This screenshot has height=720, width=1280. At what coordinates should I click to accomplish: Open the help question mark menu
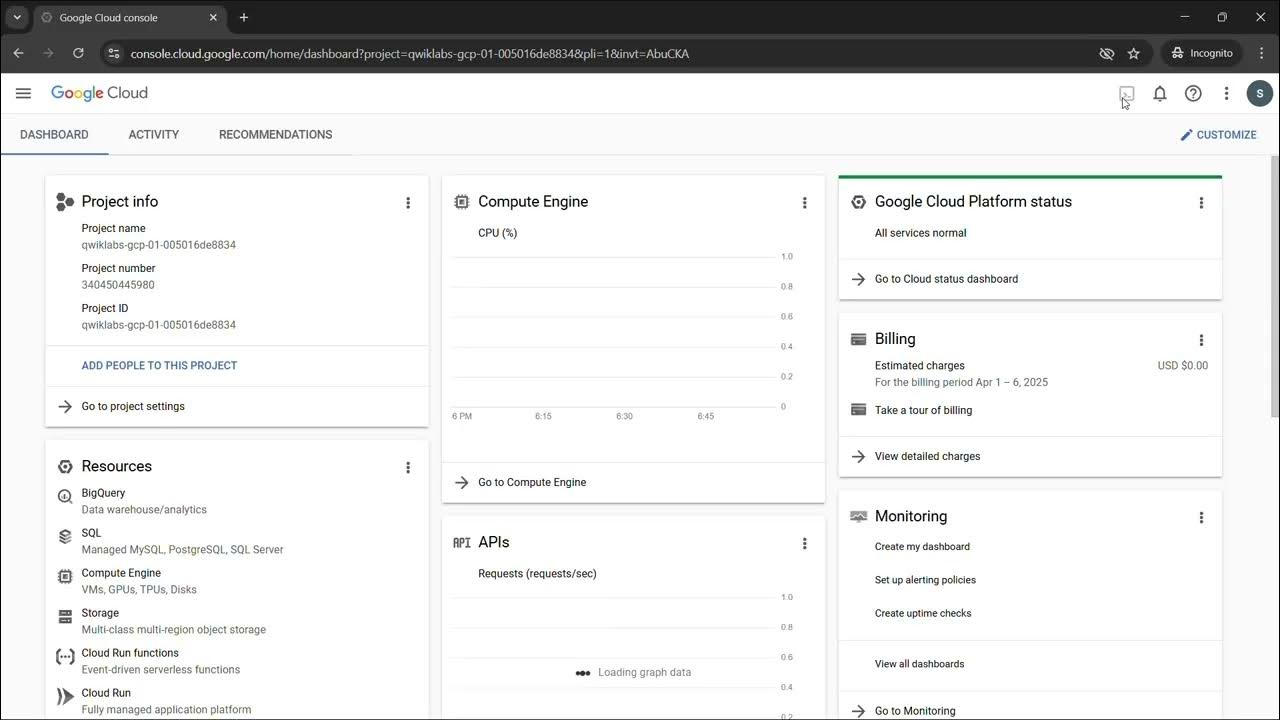click(x=1193, y=93)
